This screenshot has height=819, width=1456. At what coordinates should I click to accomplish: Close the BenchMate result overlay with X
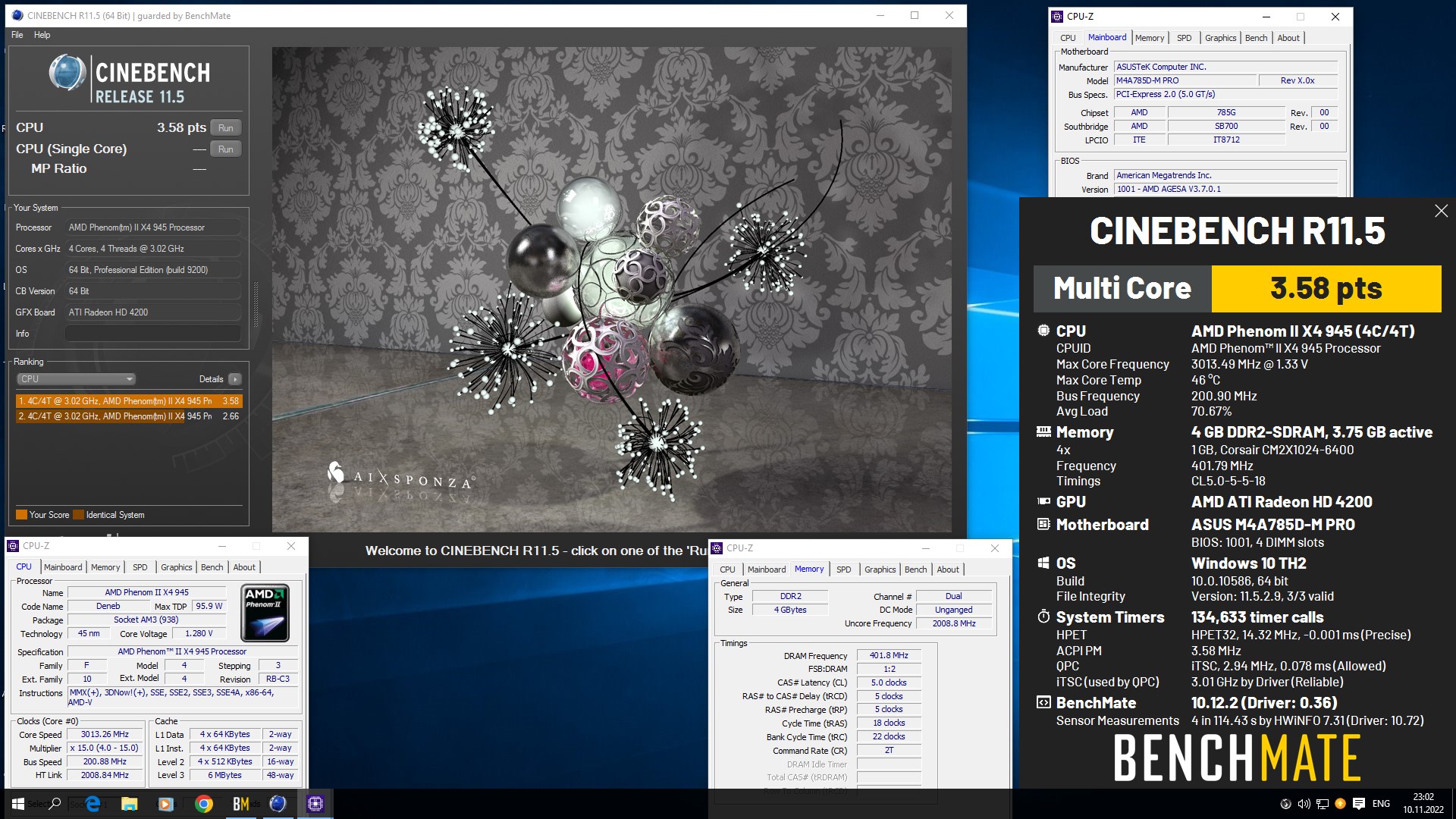pyautogui.click(x=1441, y=211)
